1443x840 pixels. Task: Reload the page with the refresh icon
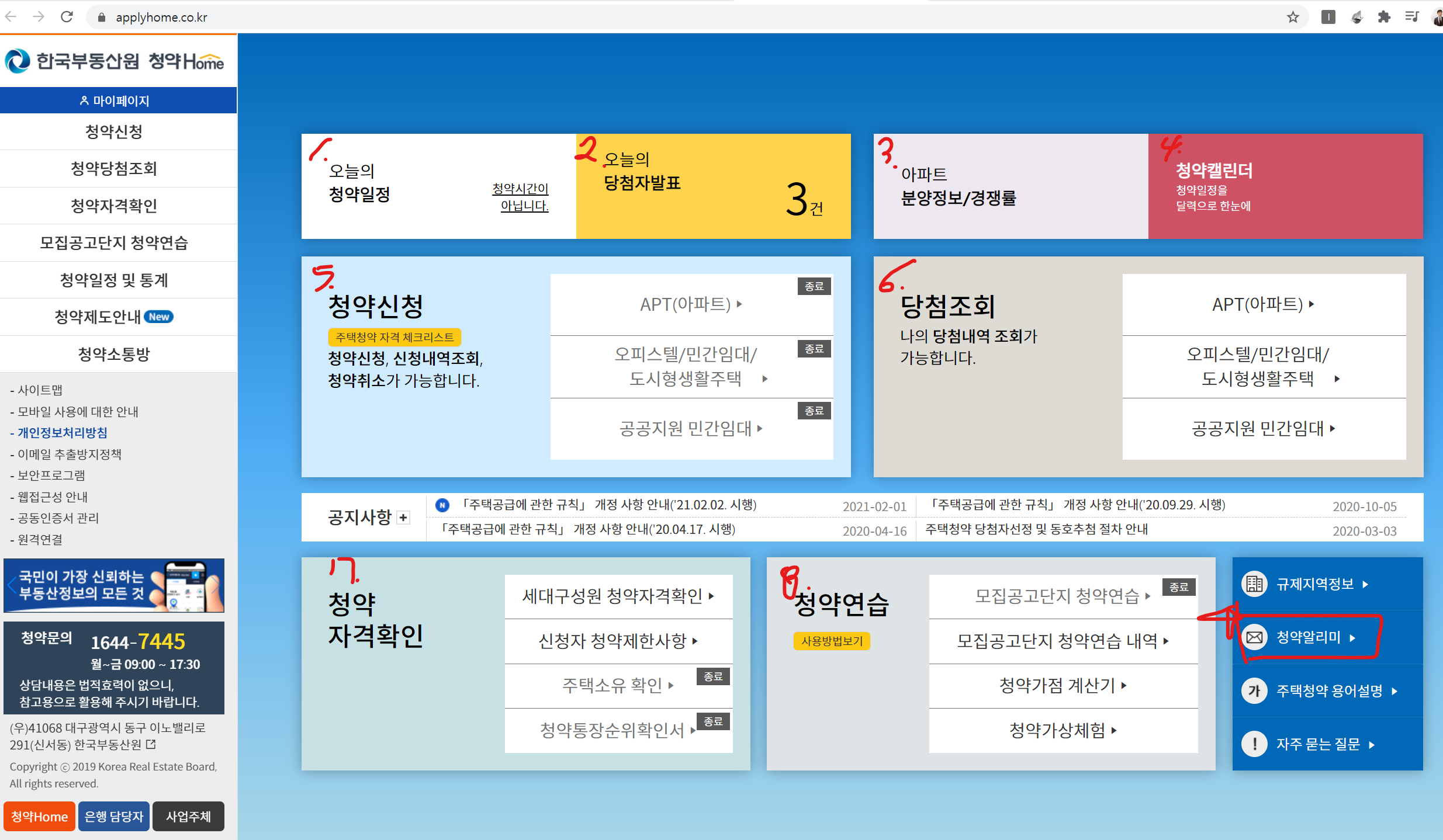pyautogui.click(x=67, y=17)
